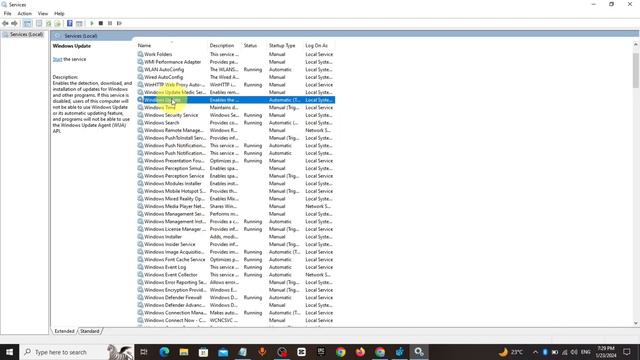The height and width of the screenshot is (360, 640).
Task: Select the Windows Perception Service row
Action: [236, 176]
